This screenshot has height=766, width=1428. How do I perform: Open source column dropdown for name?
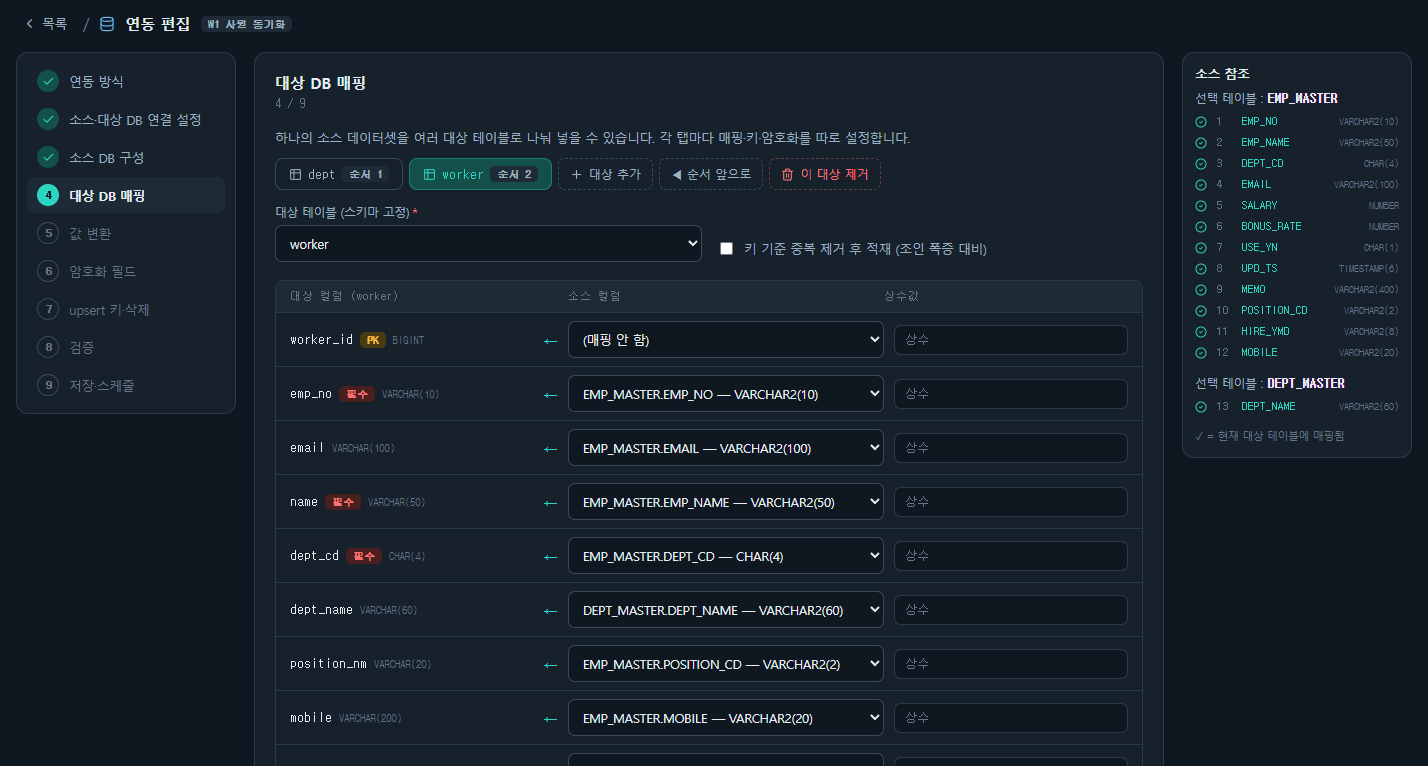[726, 502]
